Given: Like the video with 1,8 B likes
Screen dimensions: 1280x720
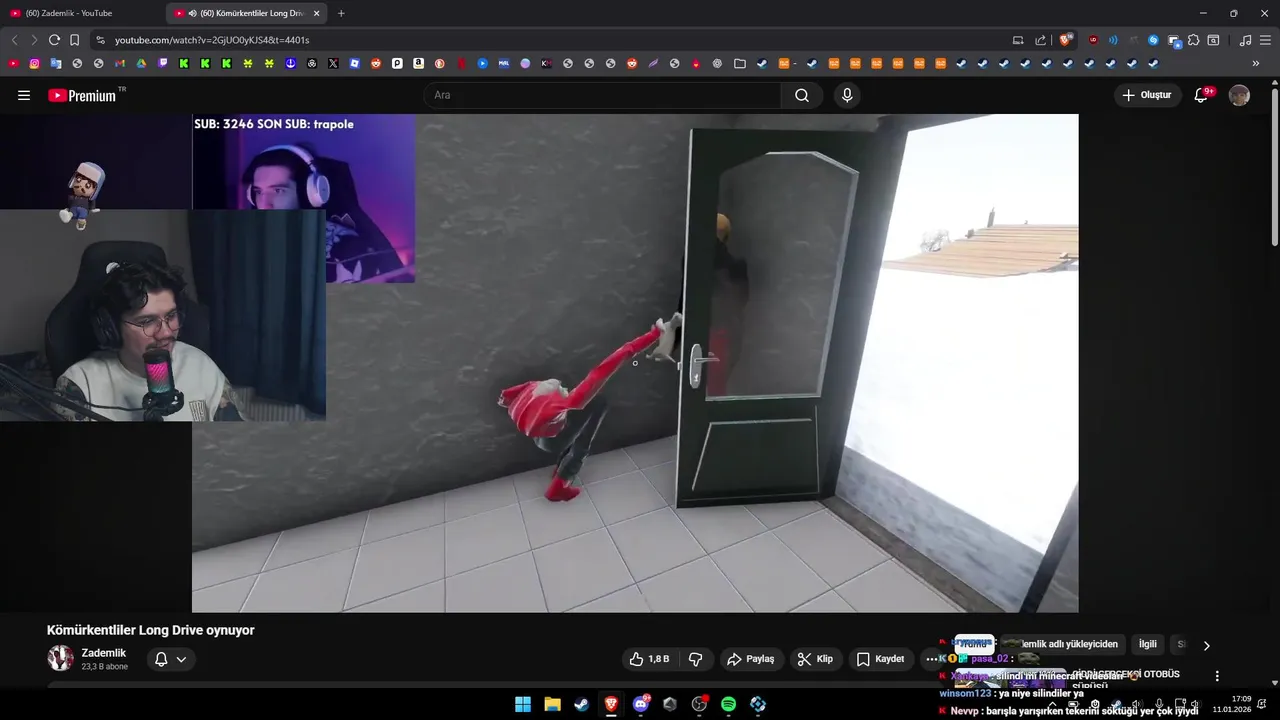Looking at the screenshot, I should 648,659.
